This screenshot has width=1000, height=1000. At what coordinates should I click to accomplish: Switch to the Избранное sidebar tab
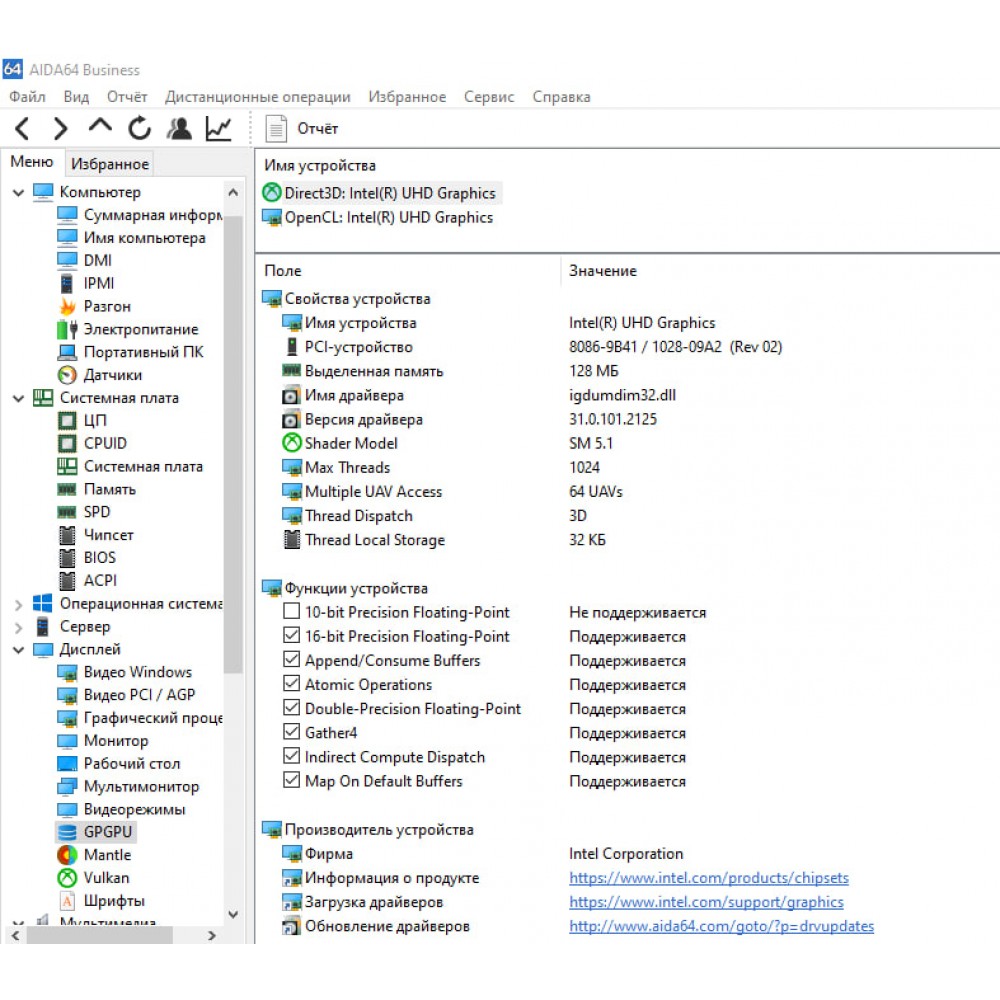coord(110,164)
